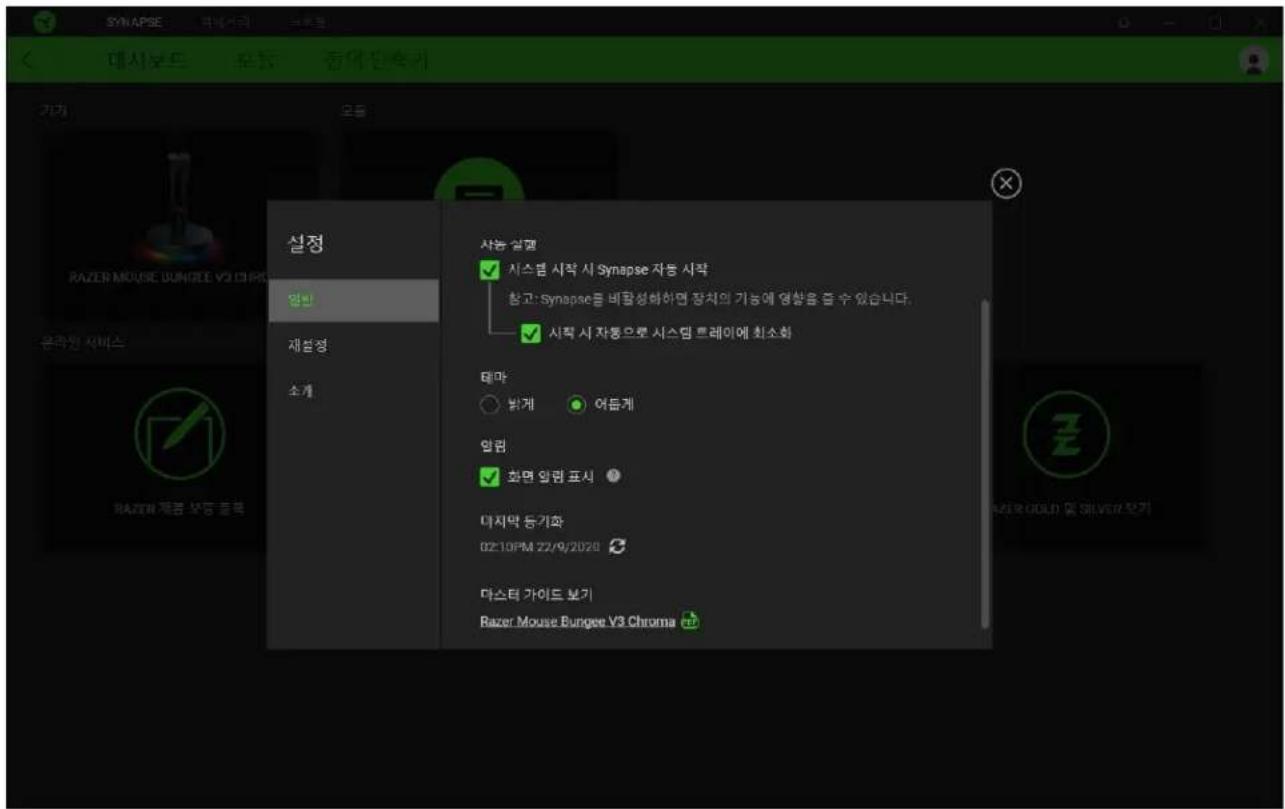Close the settings dialog with the circled X
This screenshot has width=1285, height=809.
(1006, 183)
